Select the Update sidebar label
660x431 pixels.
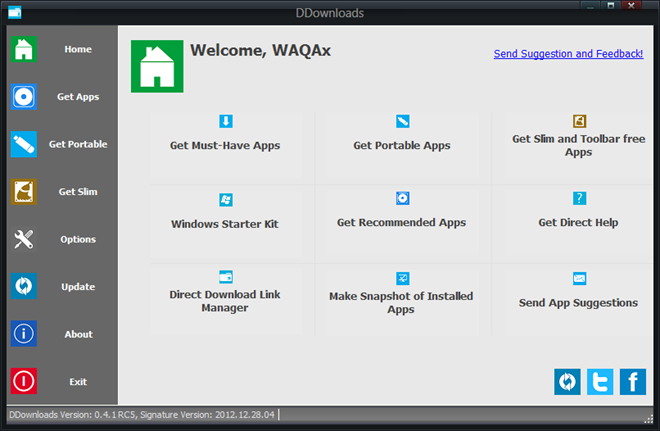[x=78, y=287]
